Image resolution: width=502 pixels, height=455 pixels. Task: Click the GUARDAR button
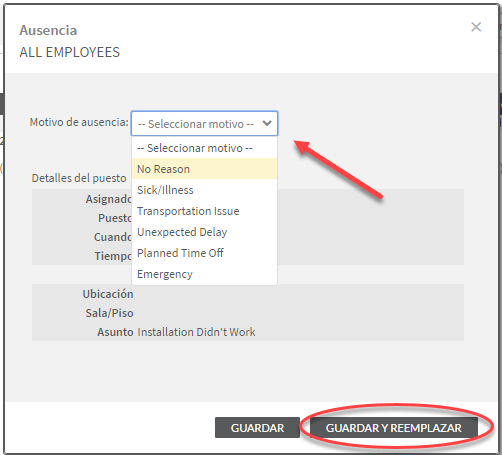(x=257, y=428)
